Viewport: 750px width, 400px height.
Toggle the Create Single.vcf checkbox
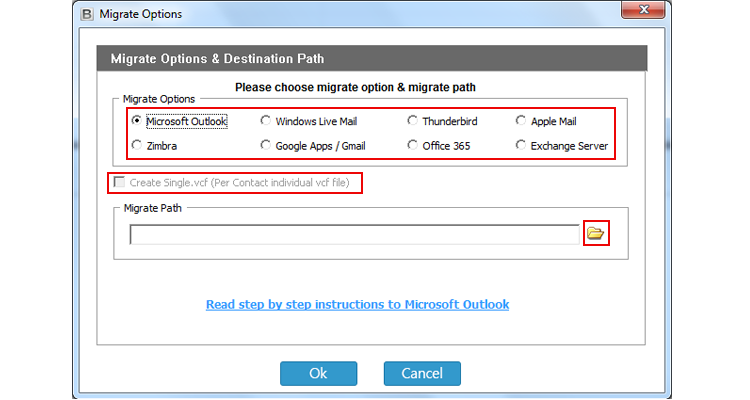[x=119, y=182]
